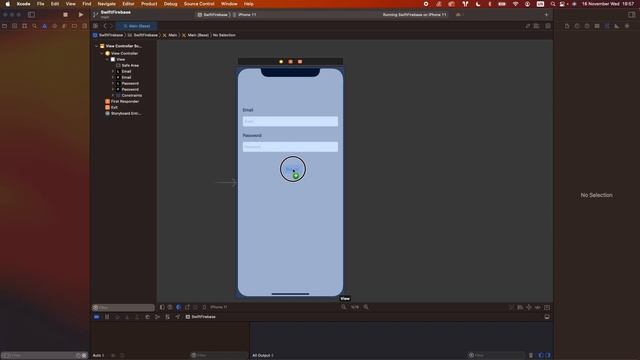Select Exit in the document outline
The width and height of the screenshot is (640, 360).
coord(111,107)
